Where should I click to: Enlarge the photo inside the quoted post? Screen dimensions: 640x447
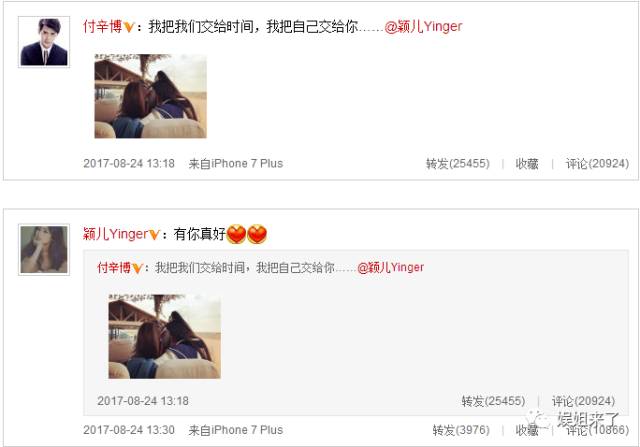pos(164,336)
